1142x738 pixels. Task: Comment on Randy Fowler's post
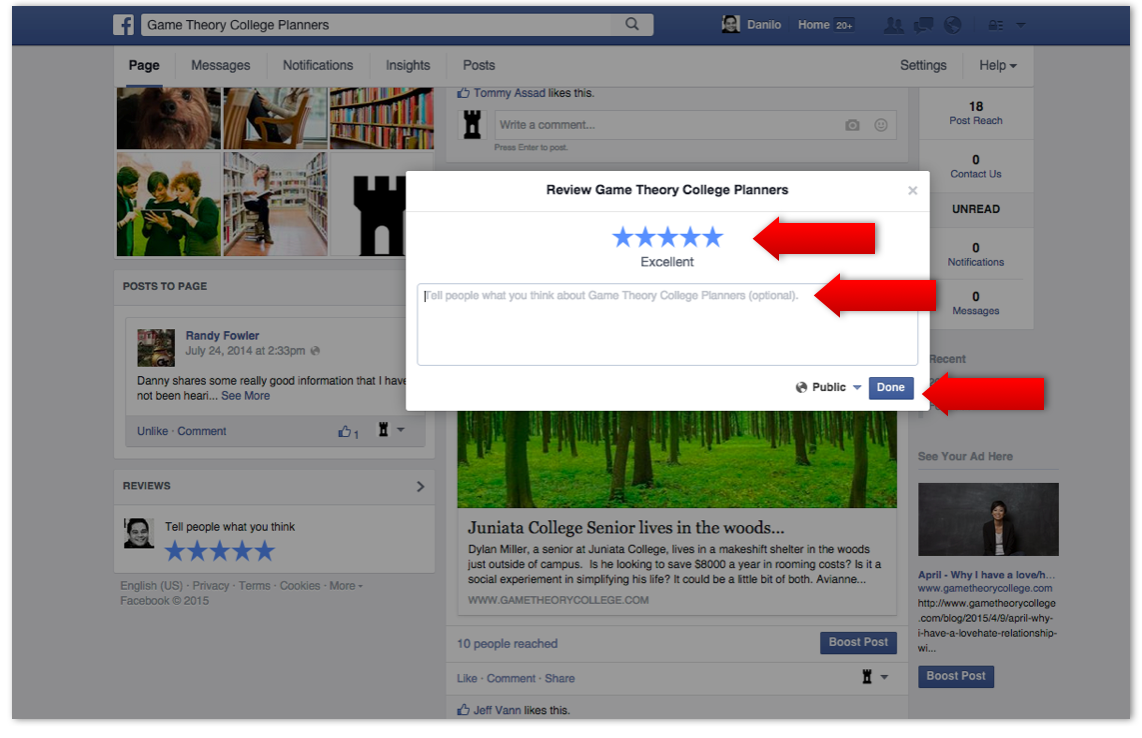[202, 431]
